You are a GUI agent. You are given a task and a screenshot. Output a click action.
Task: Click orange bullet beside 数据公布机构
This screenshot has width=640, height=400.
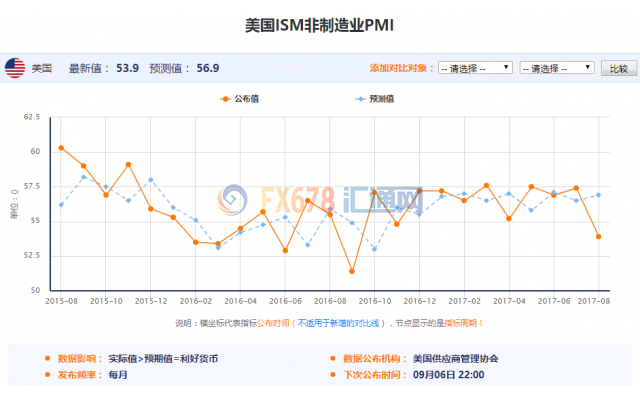[x=332, y=358]
